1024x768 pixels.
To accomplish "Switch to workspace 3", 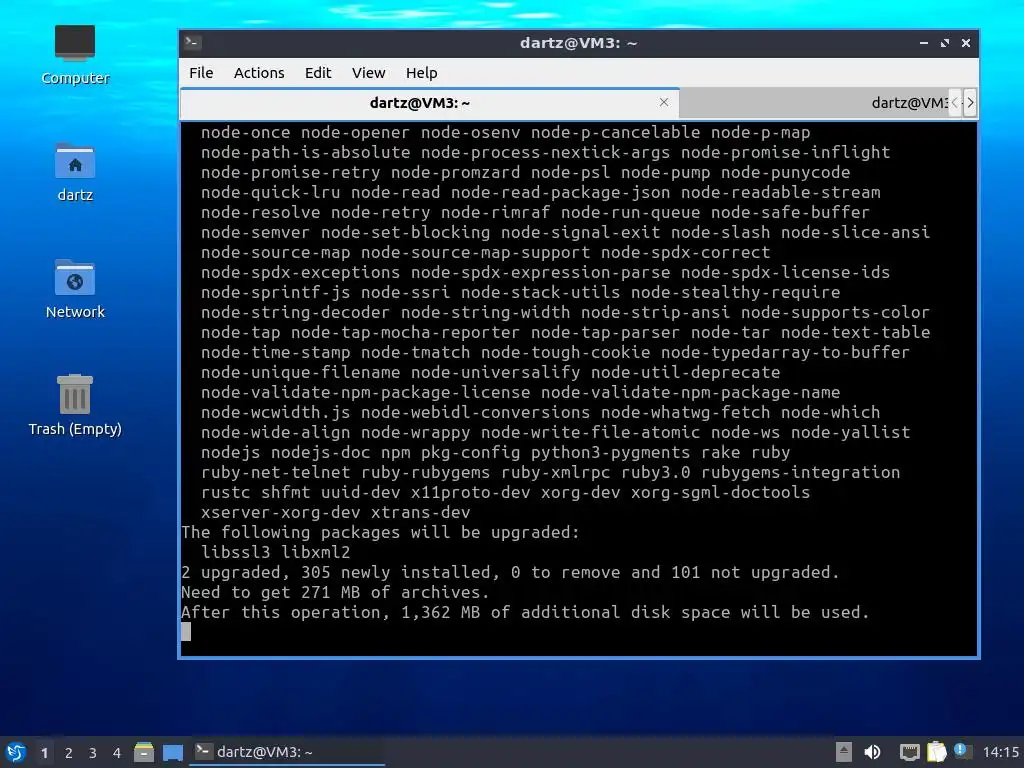I will [x=93, y=753].
